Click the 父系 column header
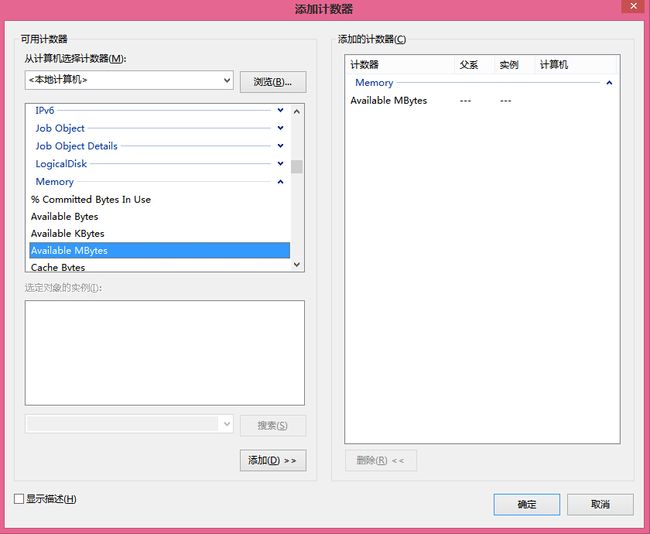Image resolution: width=650 pixels, height=534 pixels. click(474, 65)
